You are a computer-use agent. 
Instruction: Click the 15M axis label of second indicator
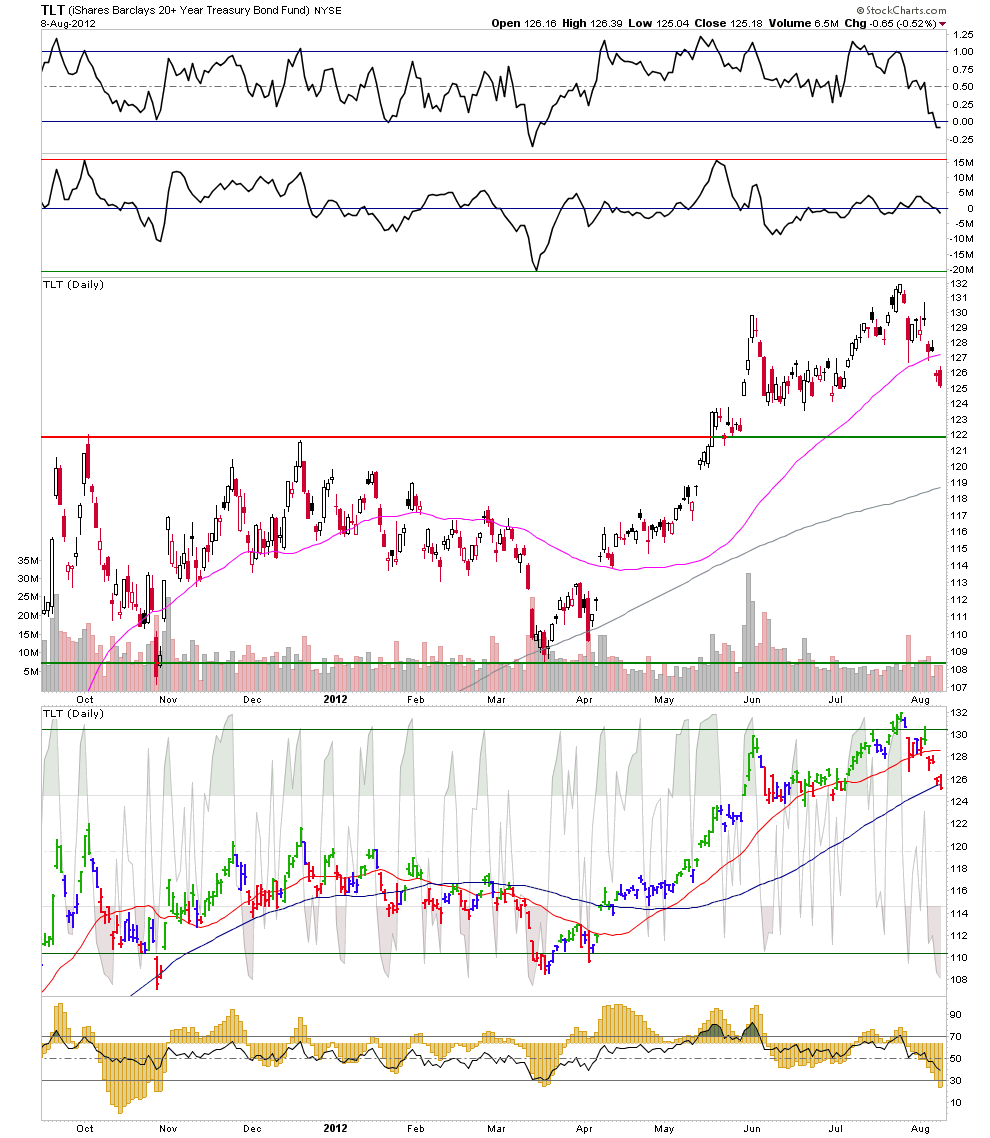point(963,162)
